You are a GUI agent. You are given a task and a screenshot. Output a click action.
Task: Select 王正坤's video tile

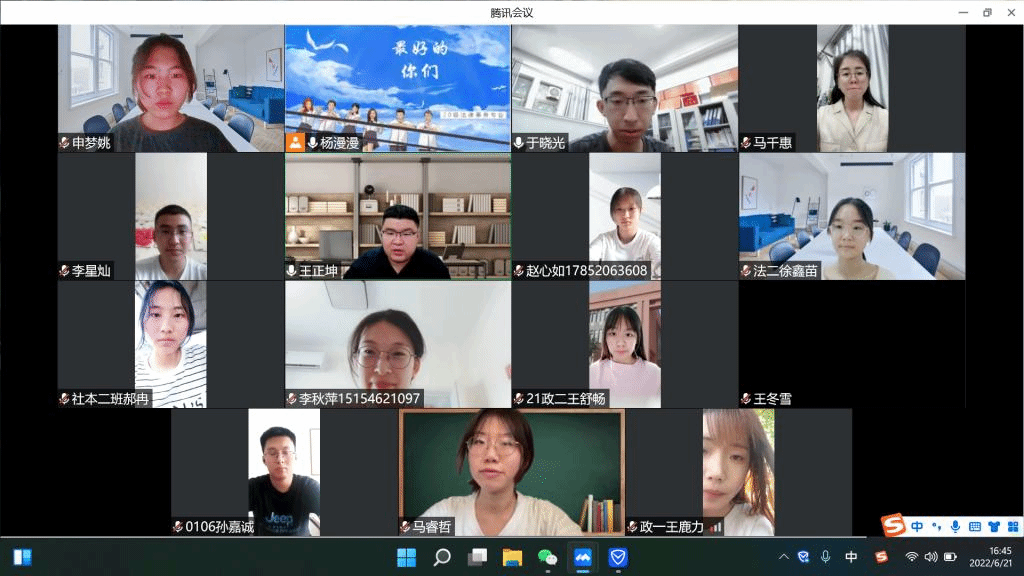coord(397,216)
